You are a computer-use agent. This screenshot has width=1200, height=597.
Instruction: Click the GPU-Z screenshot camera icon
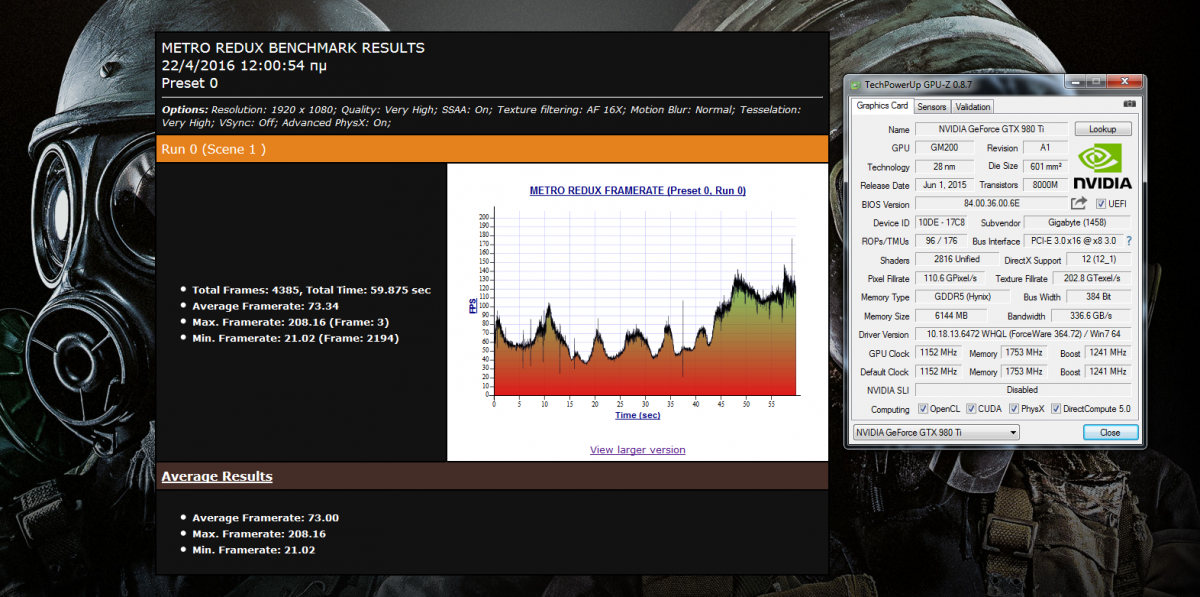[x=1130, y=105]
